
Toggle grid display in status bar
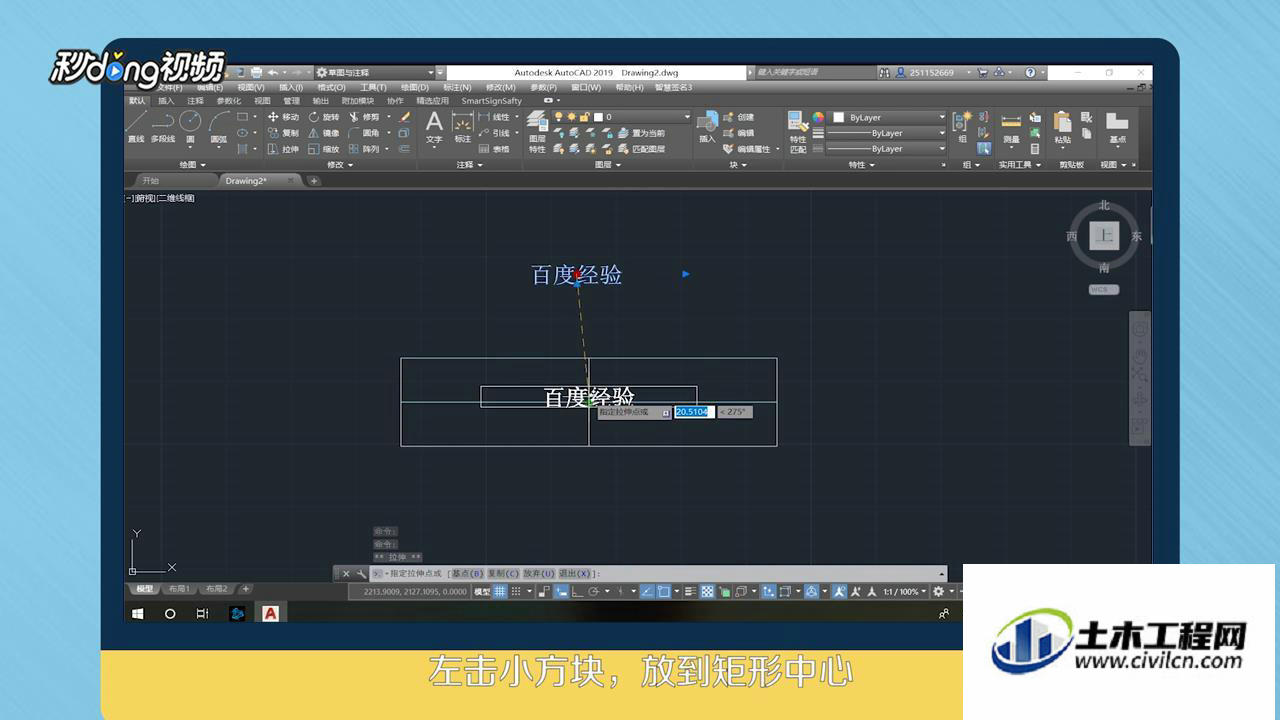click(x=500, y=592)
